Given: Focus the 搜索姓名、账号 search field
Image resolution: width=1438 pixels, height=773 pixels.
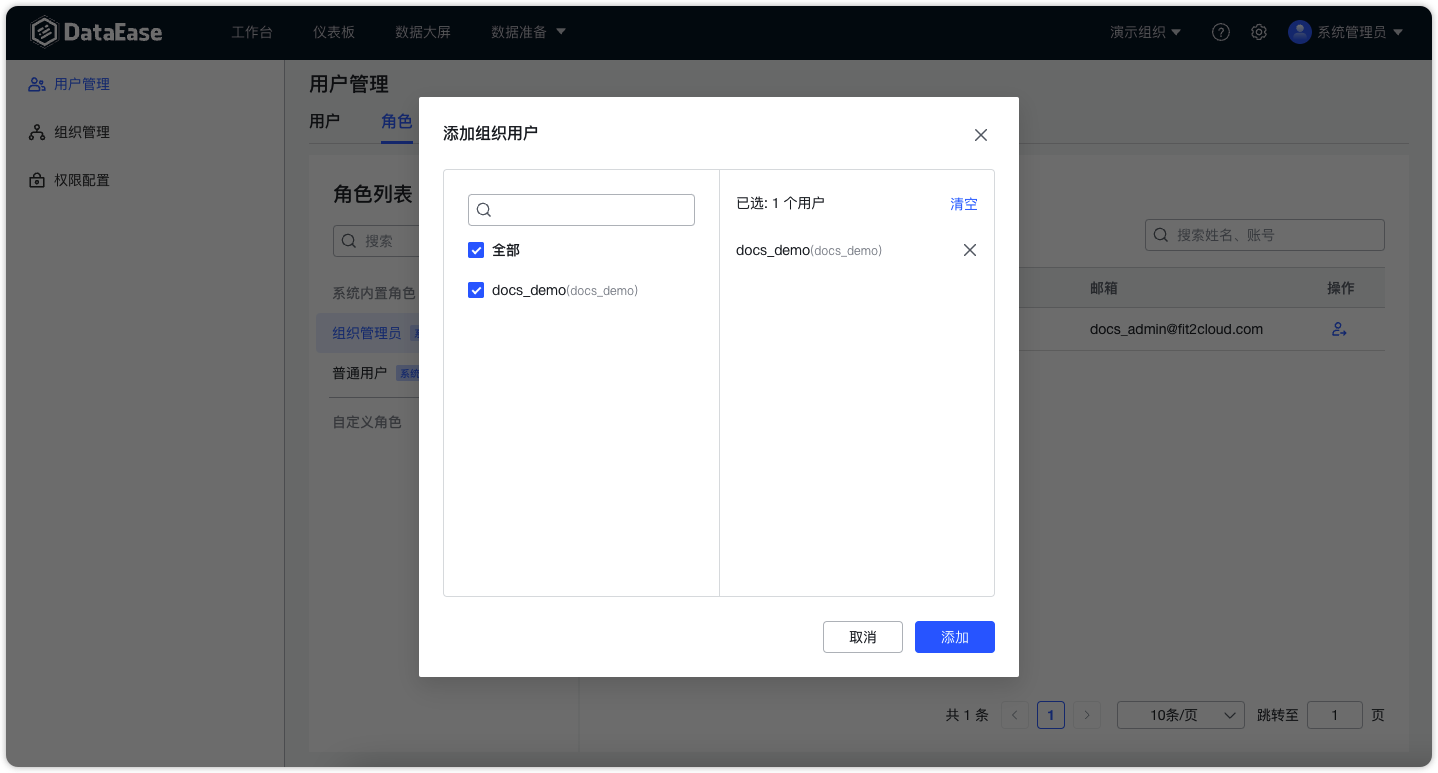Looking at the screenshot, I should [1265, 235].
